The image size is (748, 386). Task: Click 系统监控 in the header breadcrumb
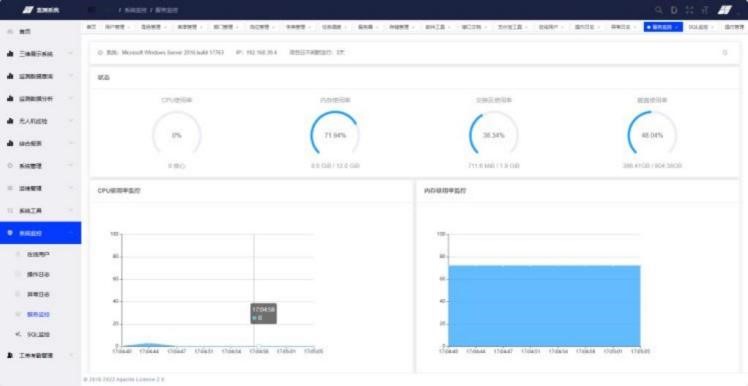click(x=135, y=10)
